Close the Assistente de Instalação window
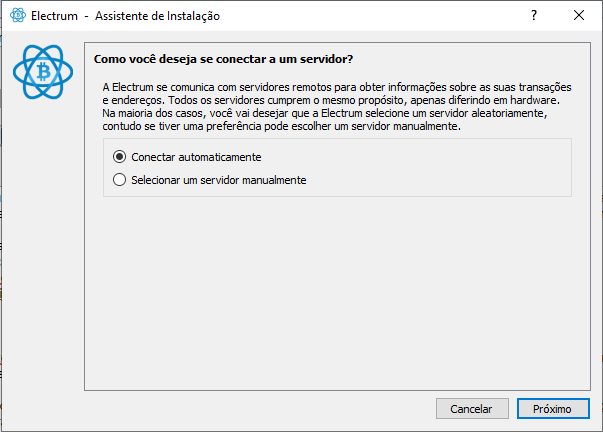This screenshot has height=432, width=603. pos(579,15)
